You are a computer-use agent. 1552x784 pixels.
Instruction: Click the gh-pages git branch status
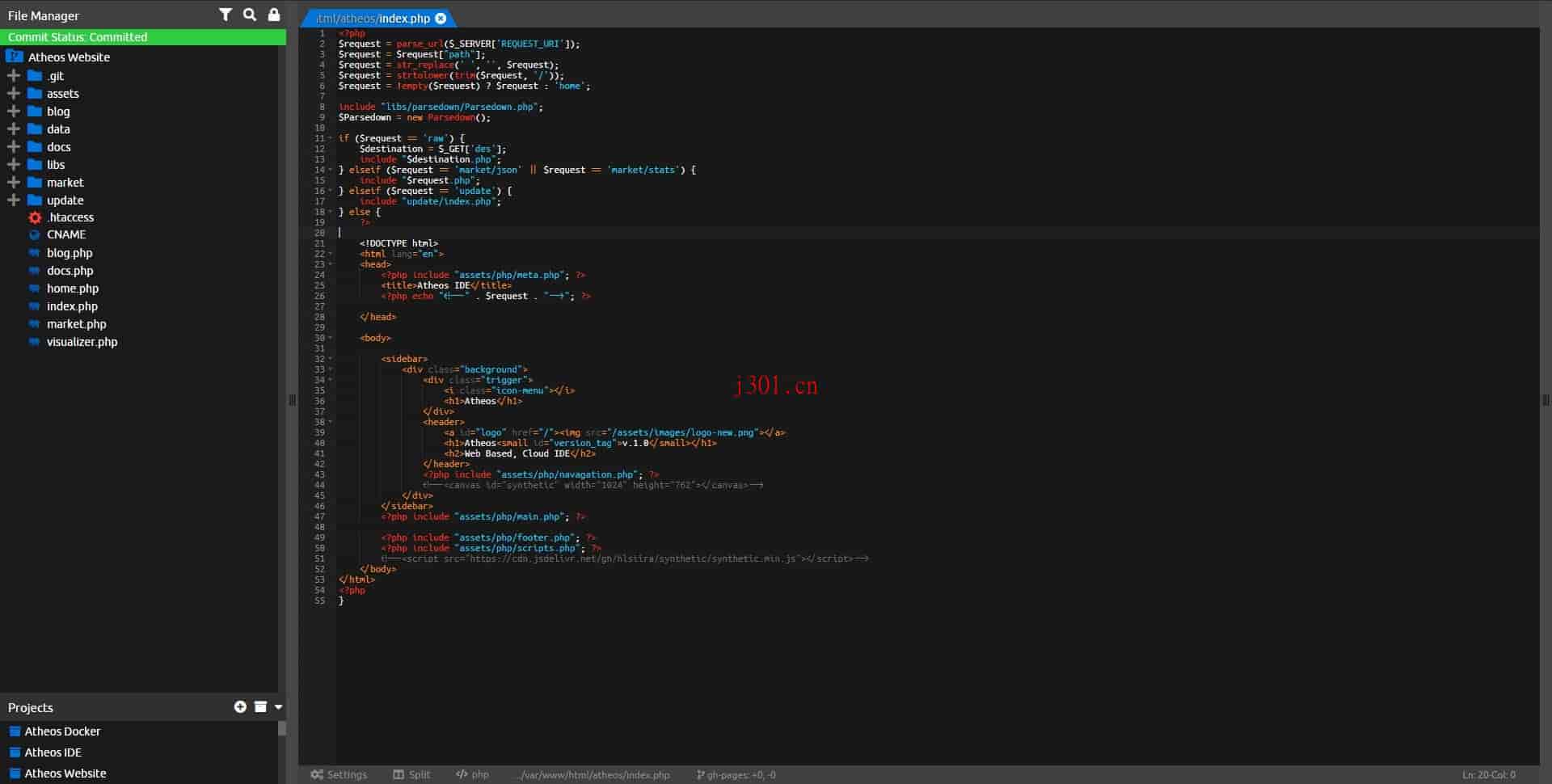tap(736, 775)
